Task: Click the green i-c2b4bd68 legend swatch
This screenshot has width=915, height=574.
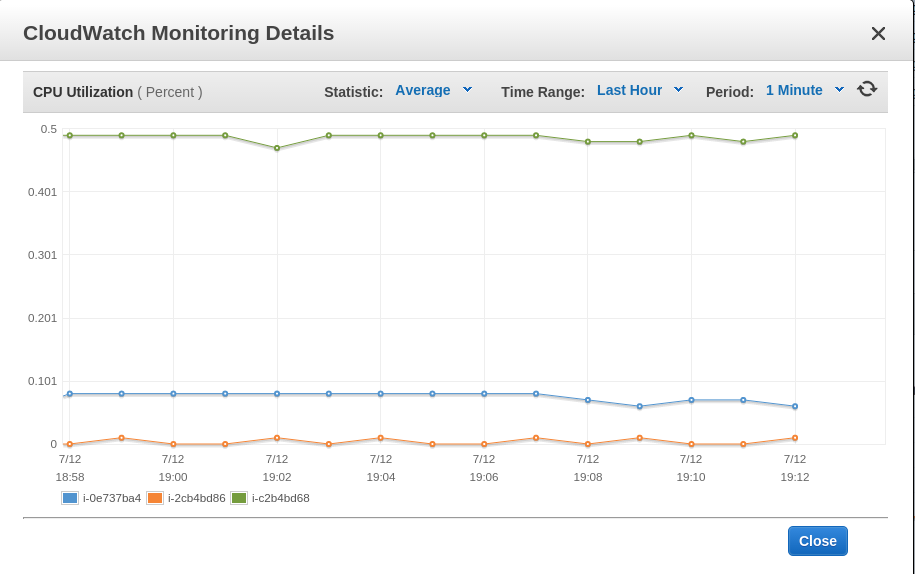Action: 239,498
